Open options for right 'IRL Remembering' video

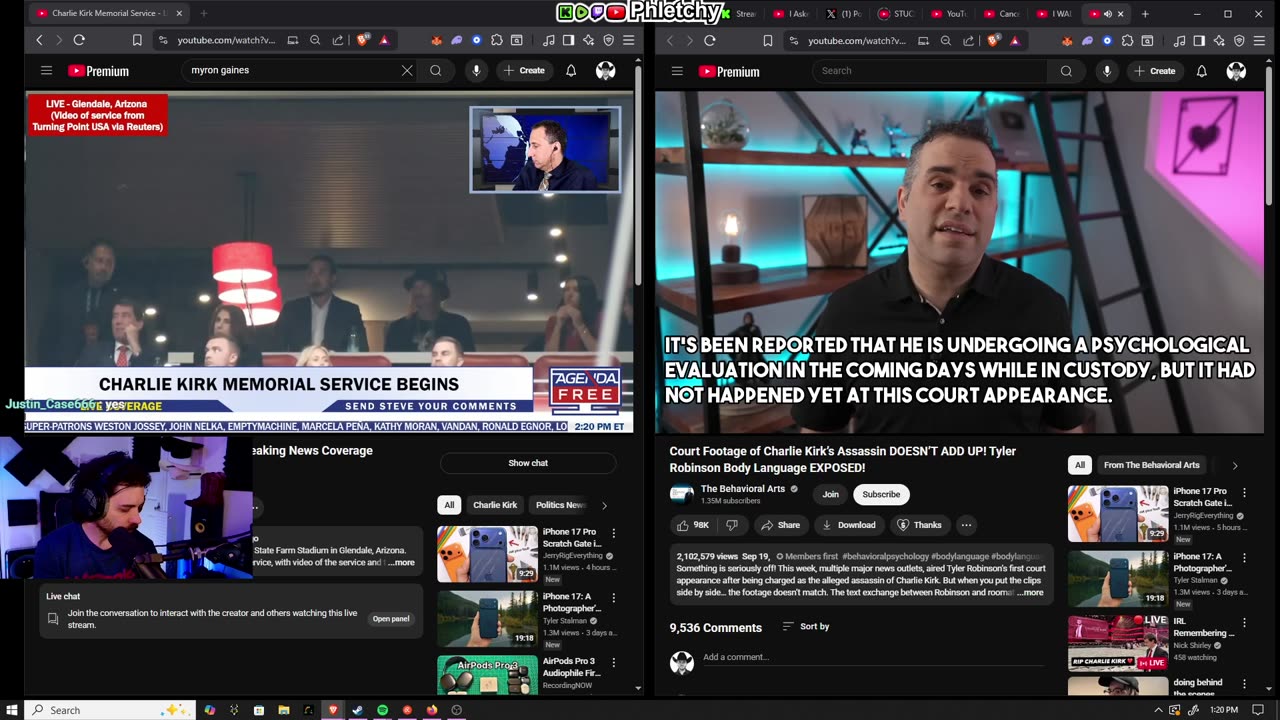tap(1244, 623)
